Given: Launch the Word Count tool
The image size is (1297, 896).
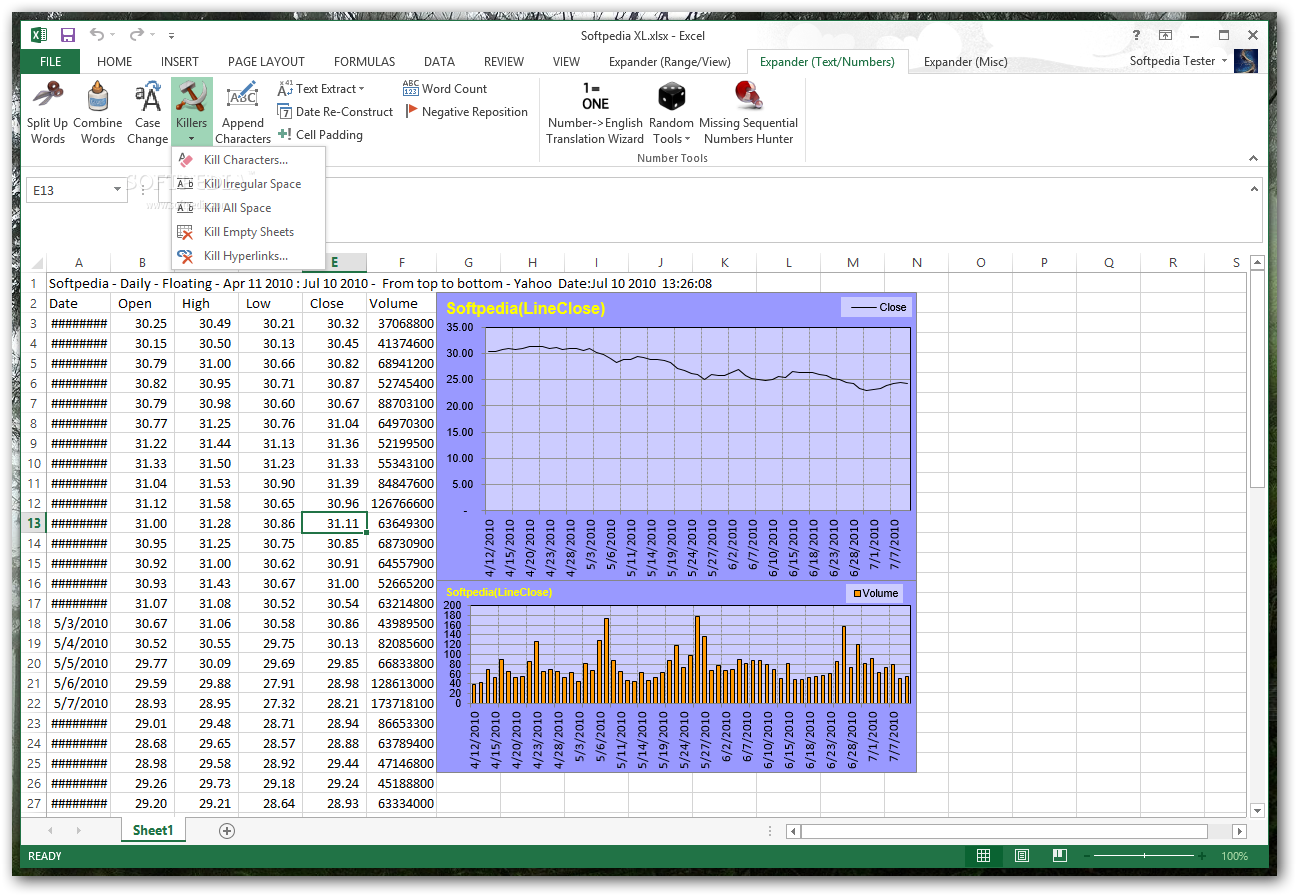Looking at the screenshot, I should click(445, 89).
